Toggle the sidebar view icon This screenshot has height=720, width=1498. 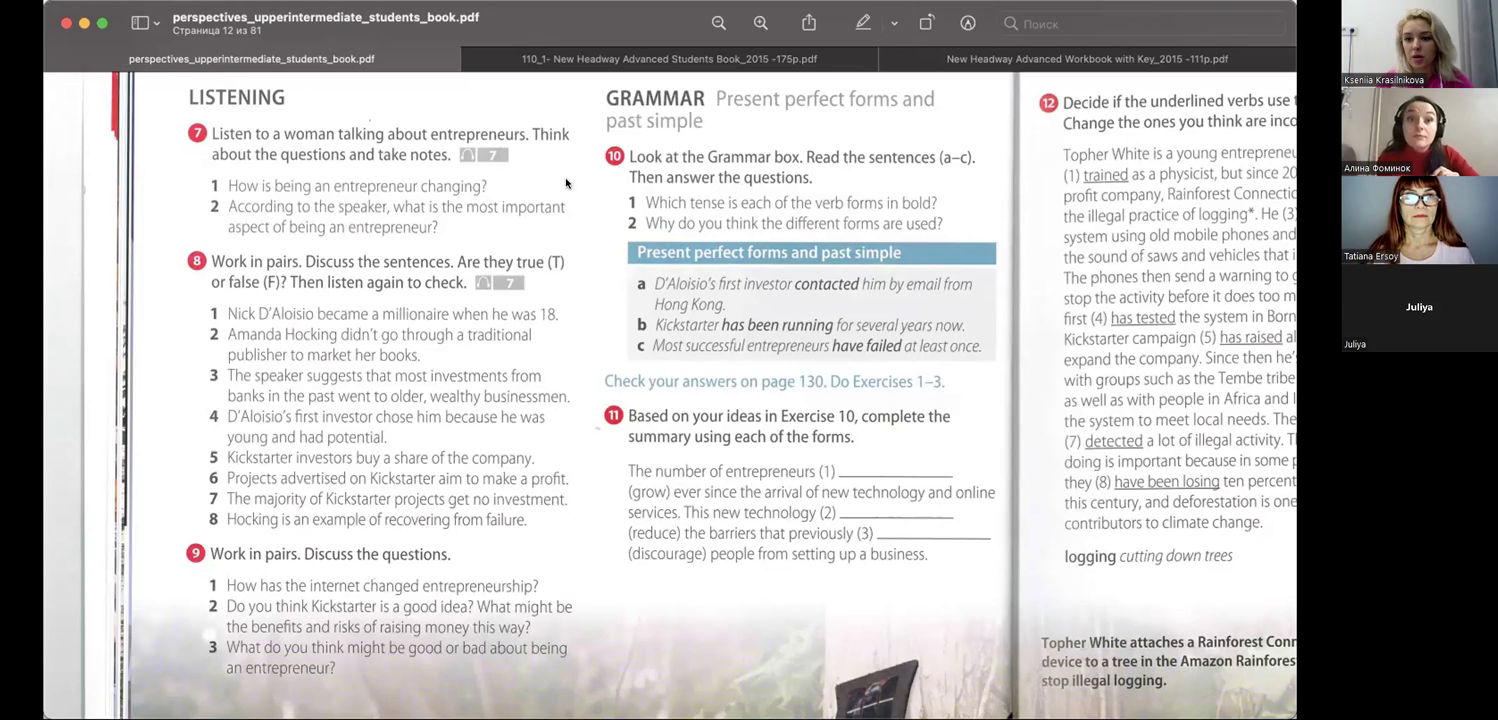140,23
